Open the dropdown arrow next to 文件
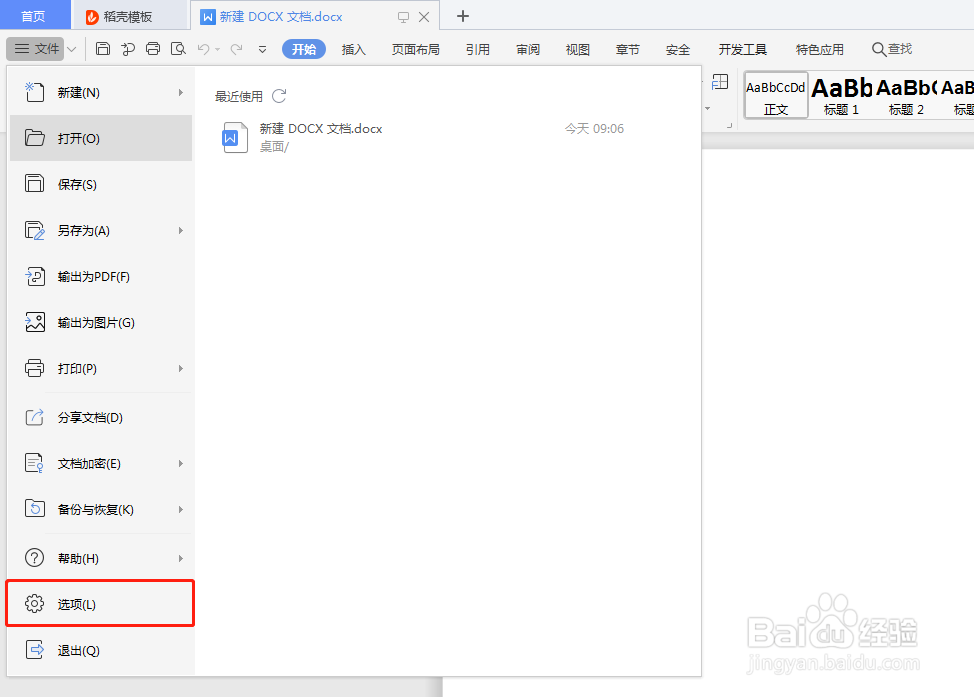 coord(71,49)
